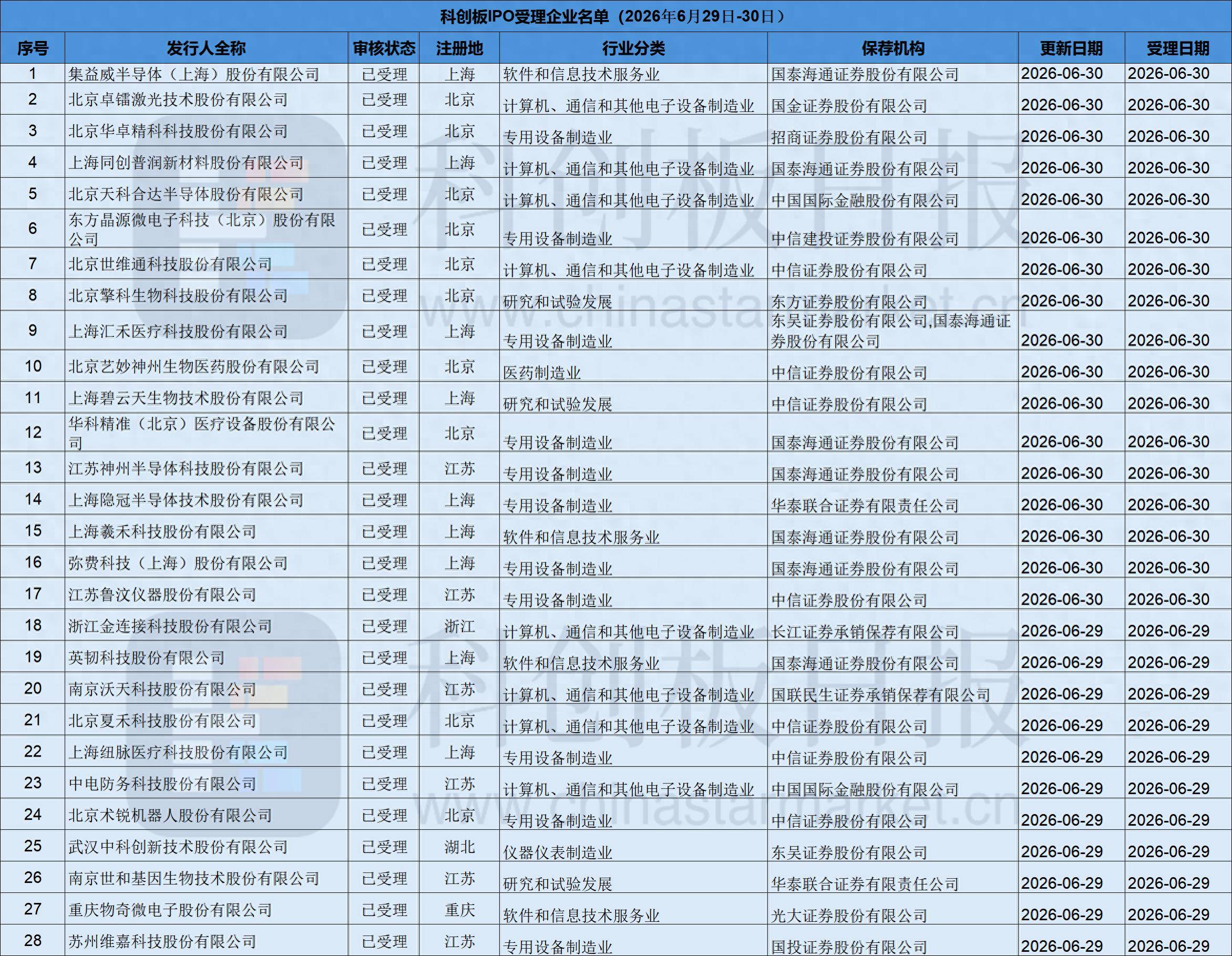The image size is (1232, 956).
Task: Select 北京卓镭激光技术股份有限公司 cell
Action: pyautogui.click(x=206, y=99)
